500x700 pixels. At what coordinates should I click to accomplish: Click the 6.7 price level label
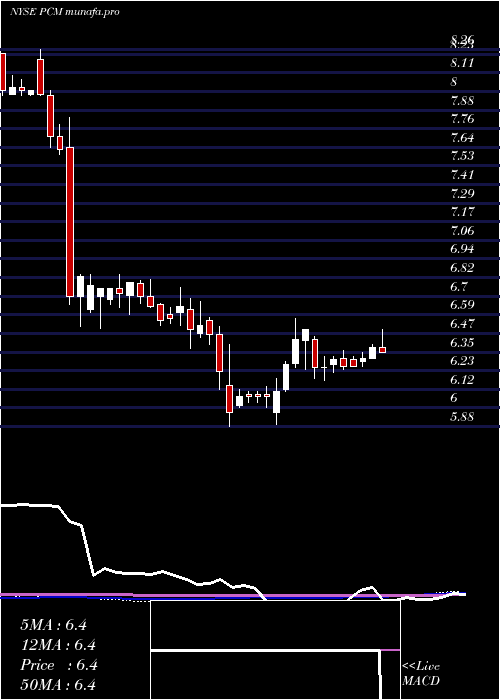click(x=458, y=287)
